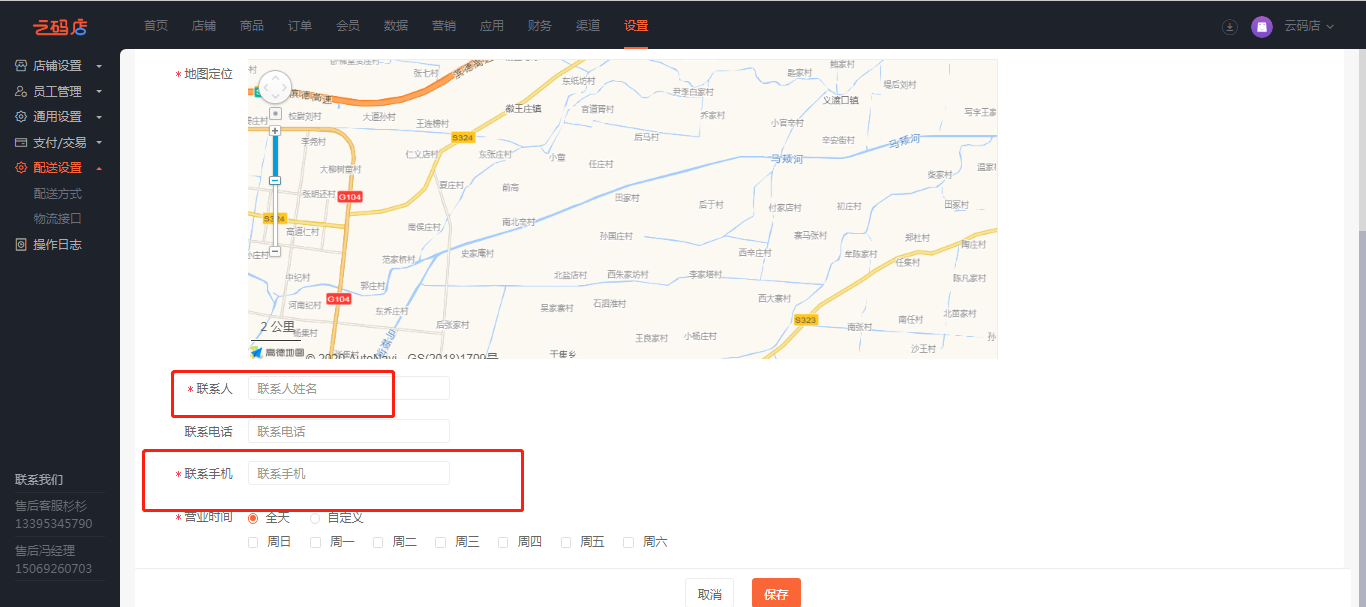Image resolution: width=1366 pixels, height=607 pixels.
Task: Click the 员工管理 people icon in sidebar
Action: (x=21, y=91)
